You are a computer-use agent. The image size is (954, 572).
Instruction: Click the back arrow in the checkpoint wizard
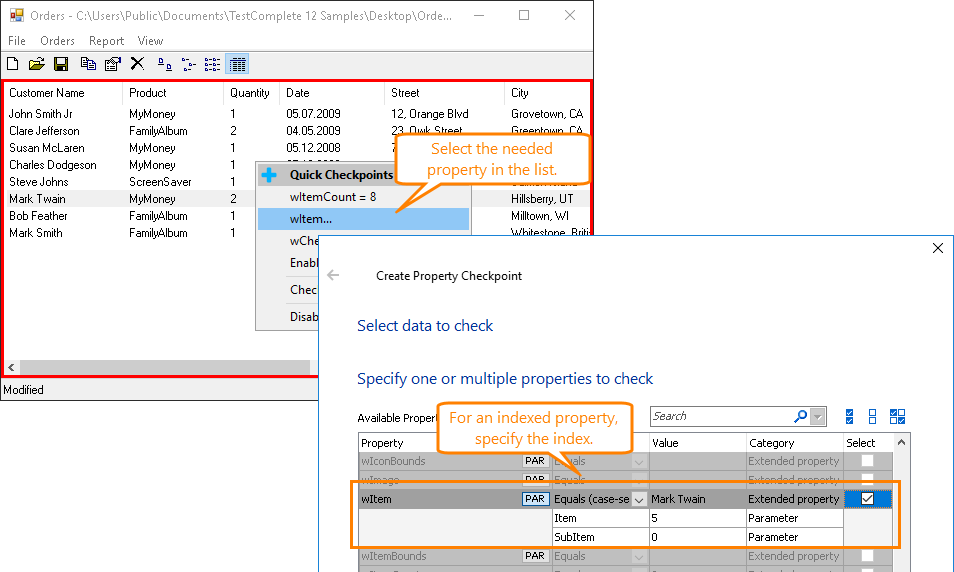click(x=333, y=276)
